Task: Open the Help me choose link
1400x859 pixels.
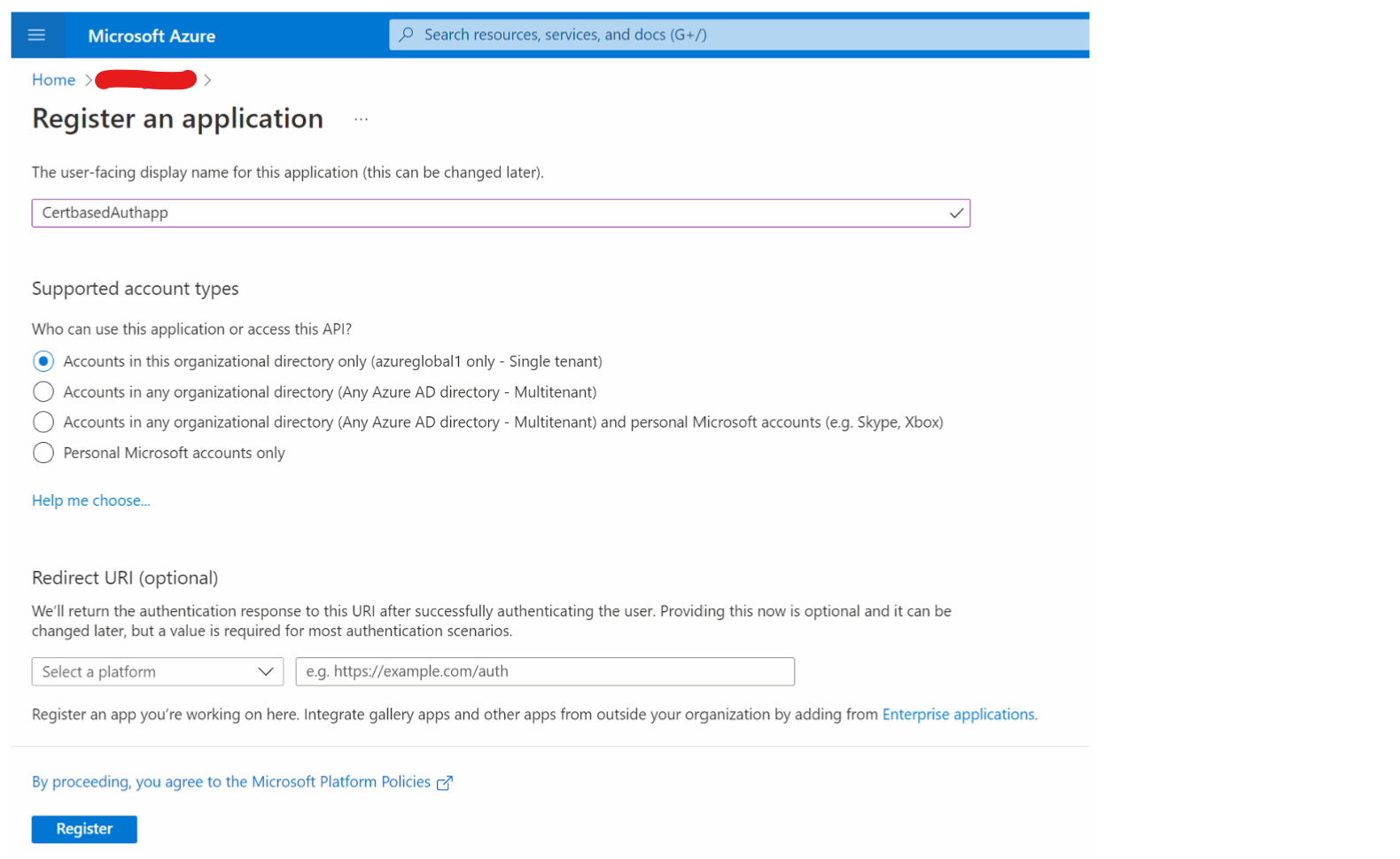Action: [x=91, y=501]
